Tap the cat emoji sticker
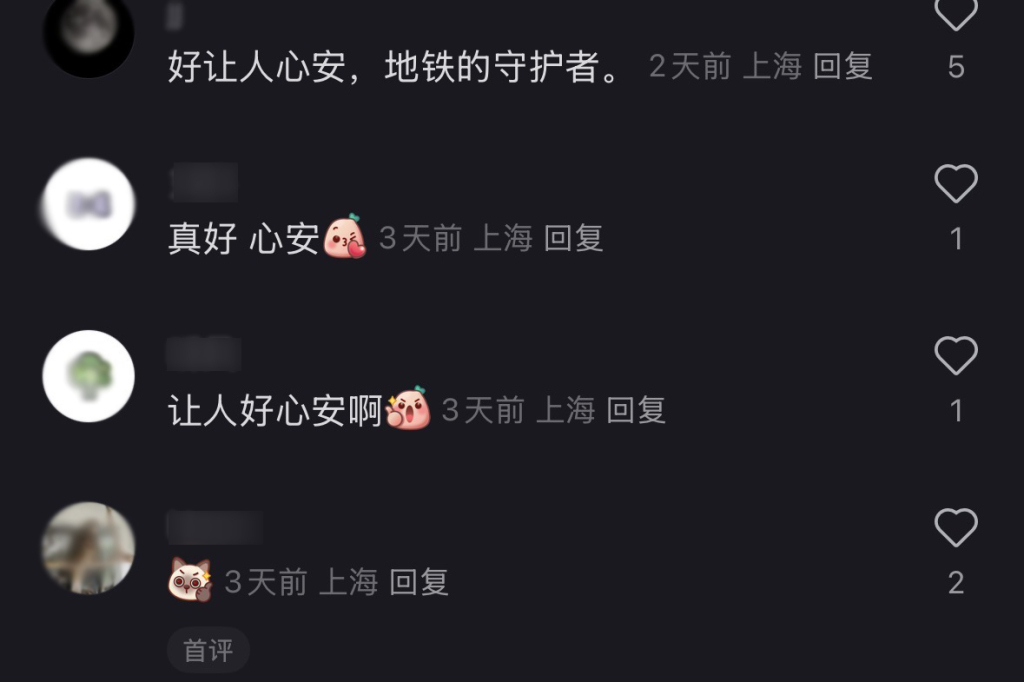The image size is (1024, 682). (190, 580)
